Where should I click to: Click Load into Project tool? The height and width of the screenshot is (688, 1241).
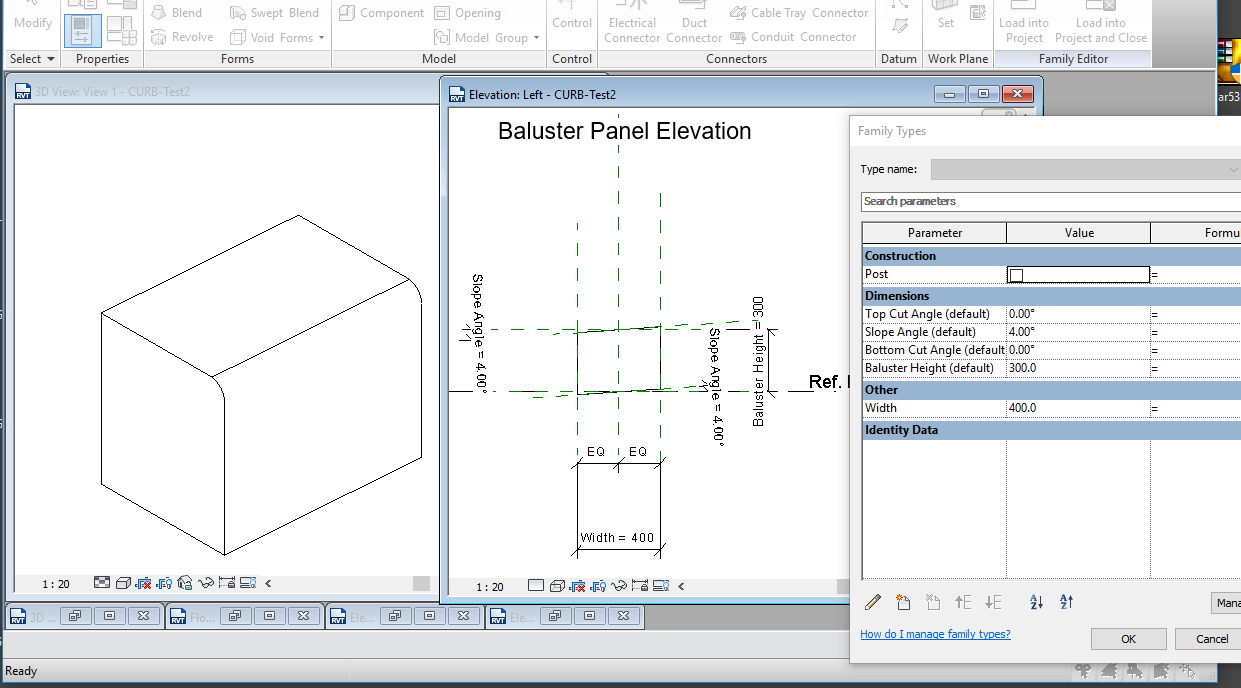pos(1024,24)
